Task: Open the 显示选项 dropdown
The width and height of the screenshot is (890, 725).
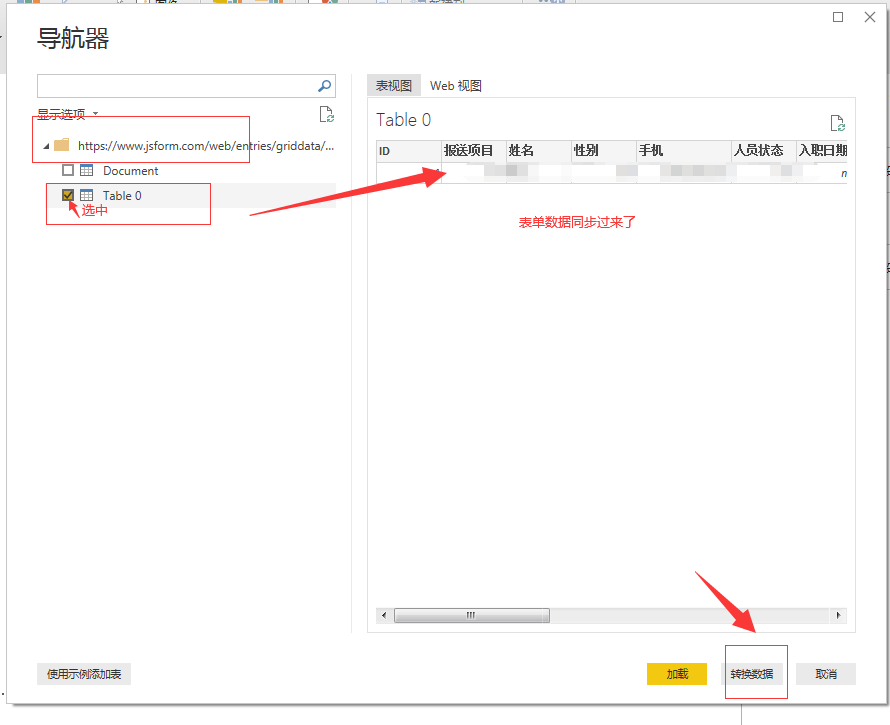Action: pos(67,114)
